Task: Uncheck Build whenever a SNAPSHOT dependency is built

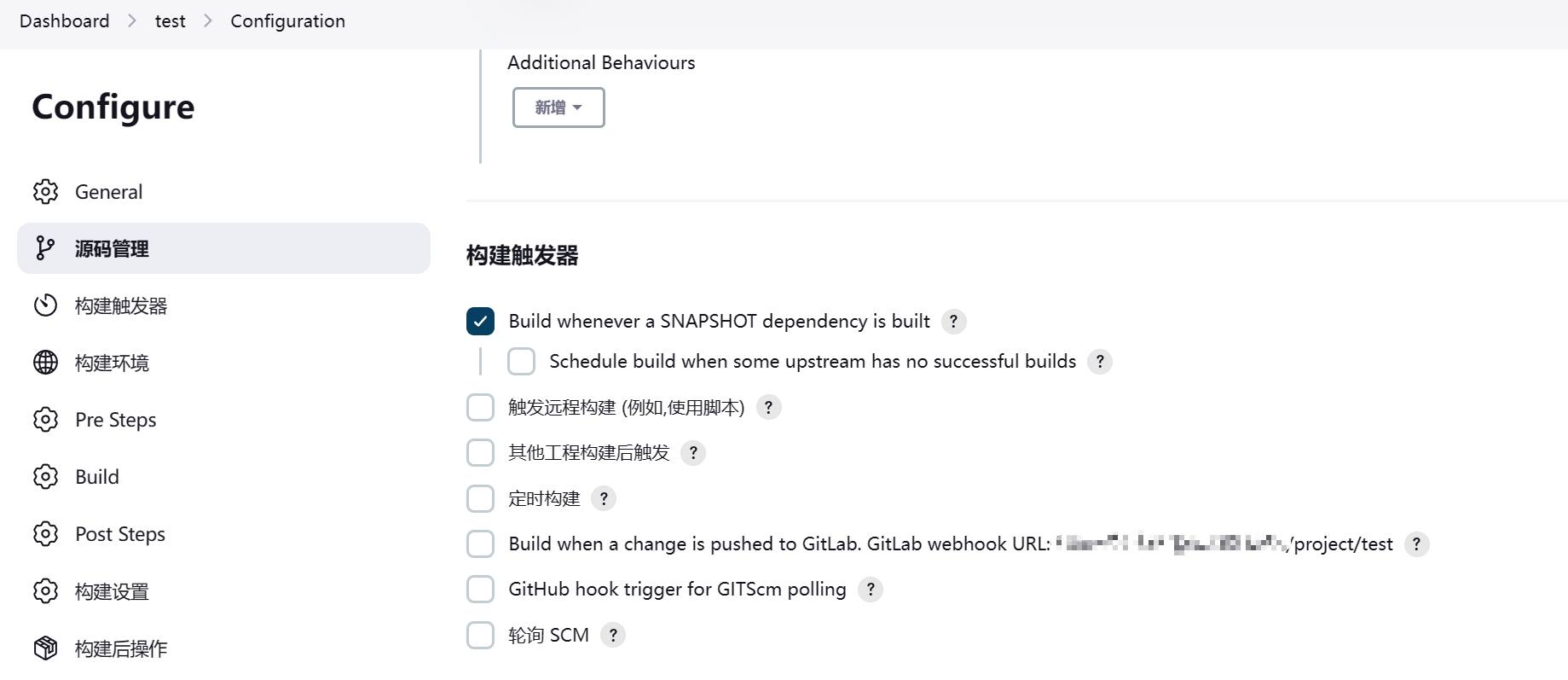Action: [480, 322]
